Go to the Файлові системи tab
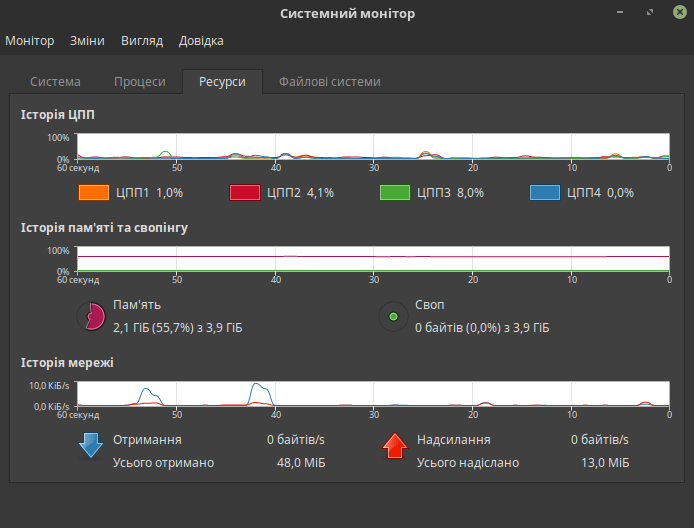694x528 pixels. coord(329,82)
